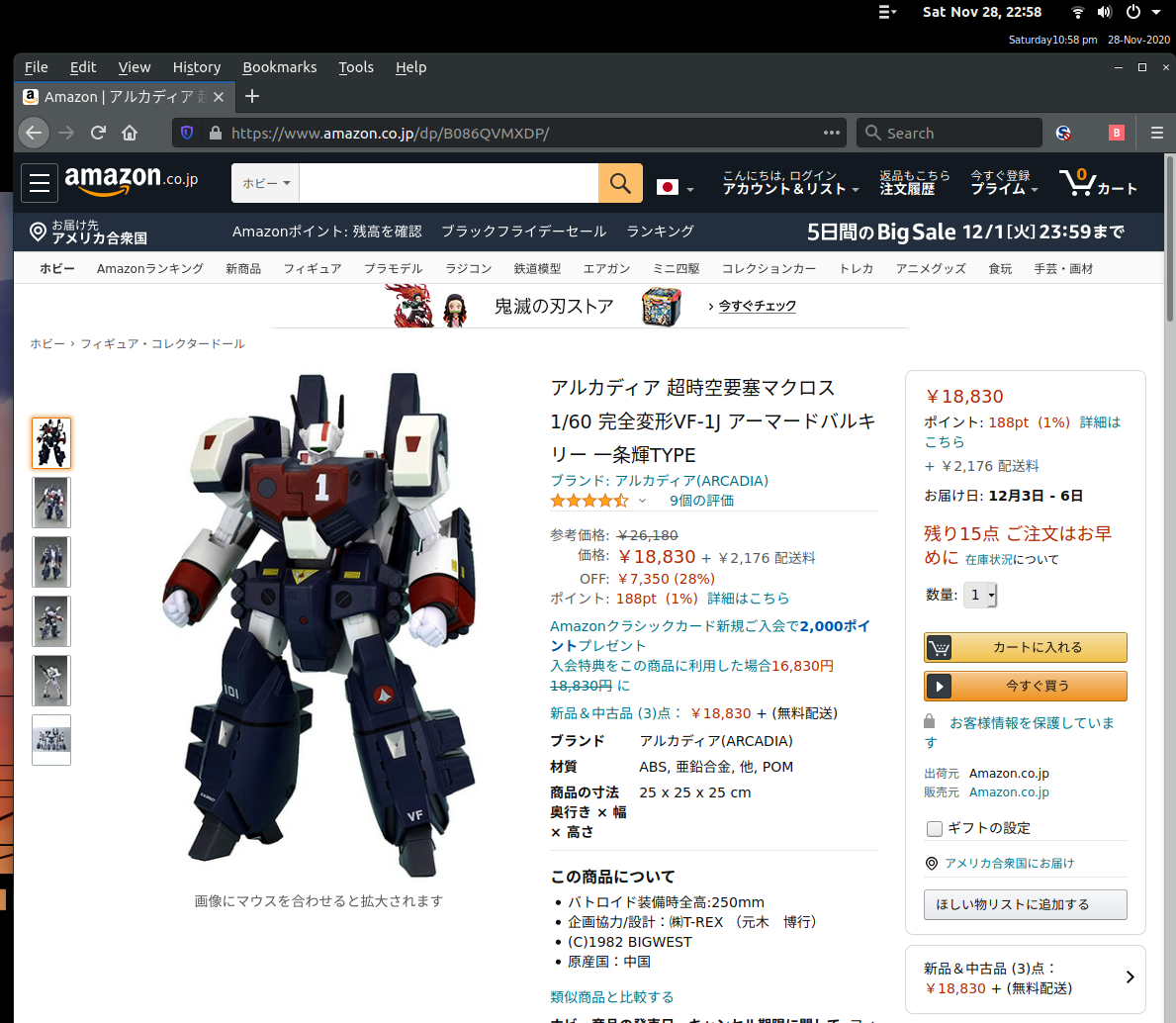Click the main robot product image
Viewport: 1176px width, 1023px height.
click(x=318, y=624)
